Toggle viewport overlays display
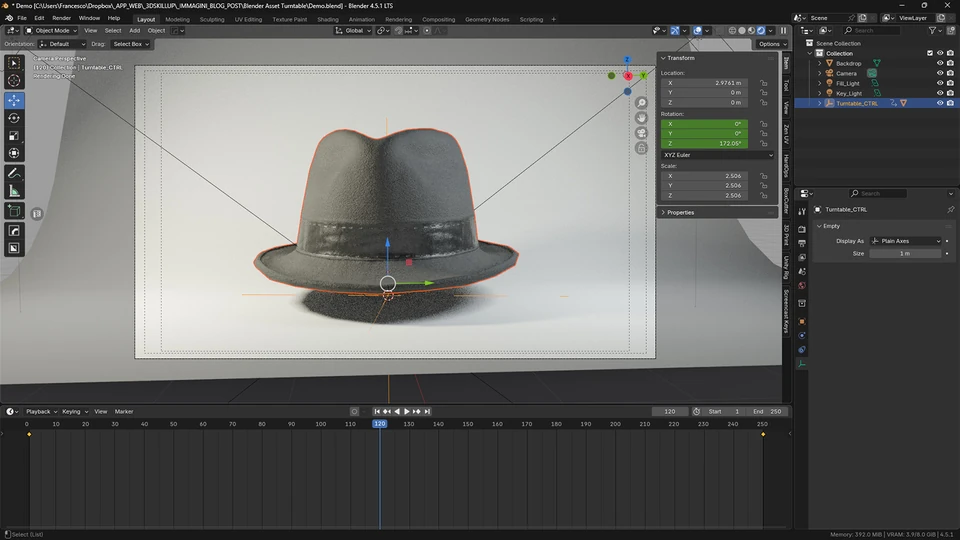 (697, 31)
